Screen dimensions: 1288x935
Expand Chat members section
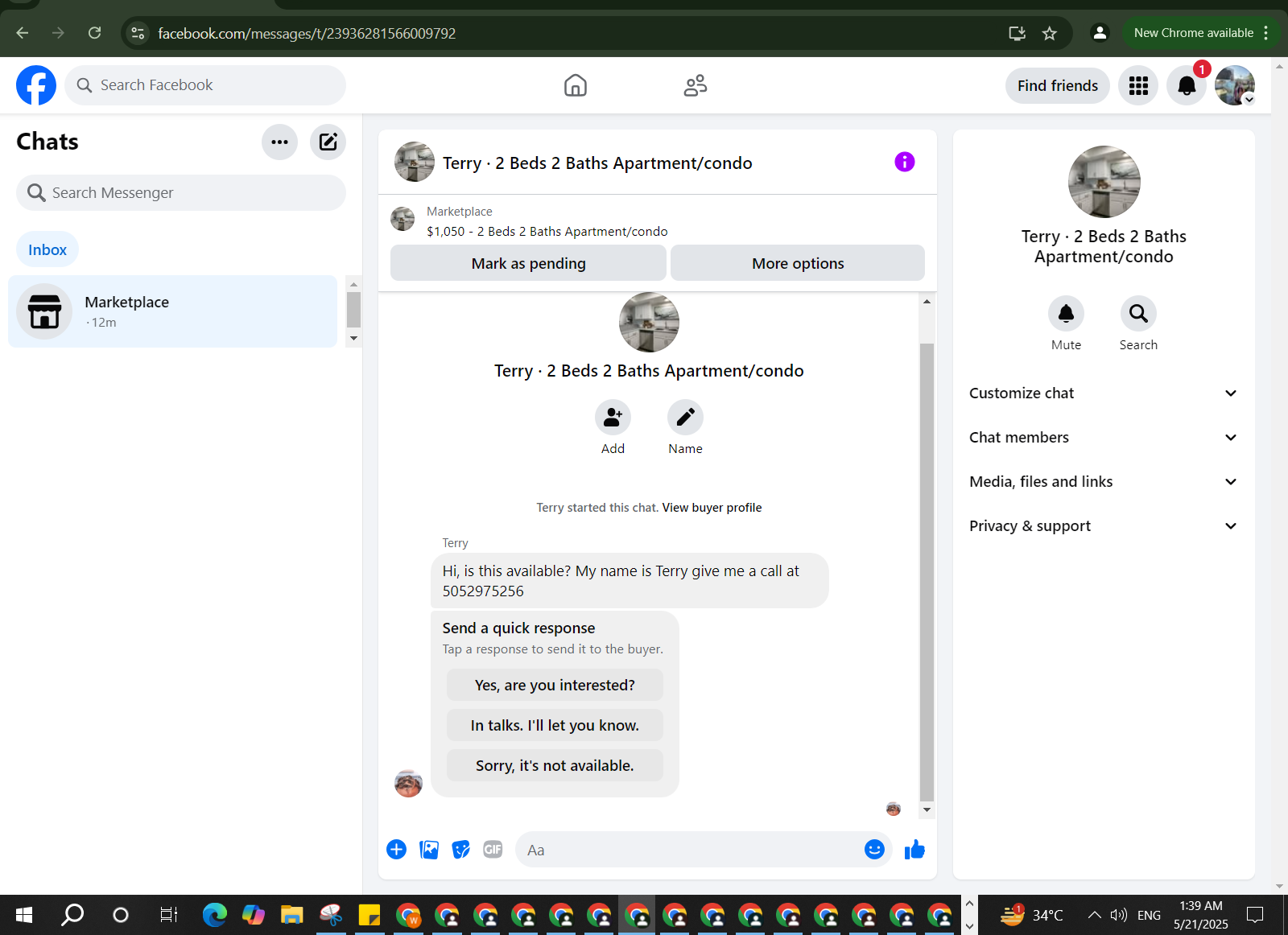[x=1103, y=437]
